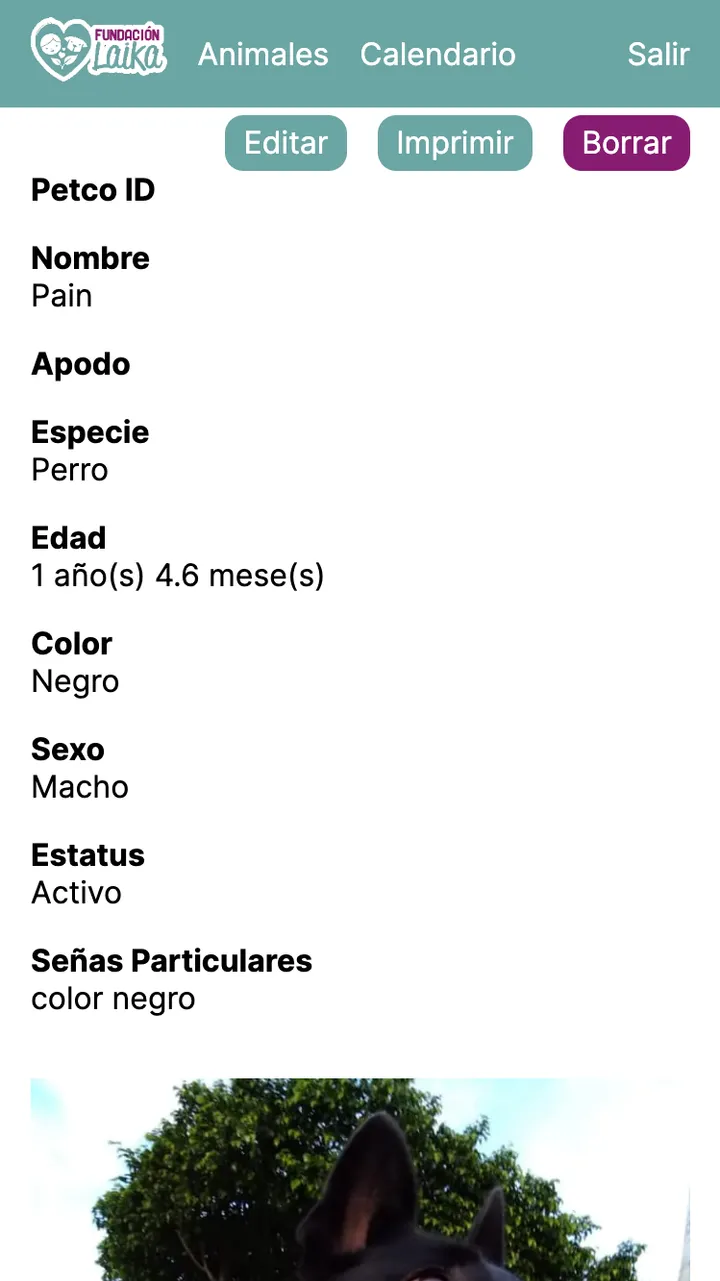Open the Animales menu item
The image size is (720, 1281).
click(263, 54)
